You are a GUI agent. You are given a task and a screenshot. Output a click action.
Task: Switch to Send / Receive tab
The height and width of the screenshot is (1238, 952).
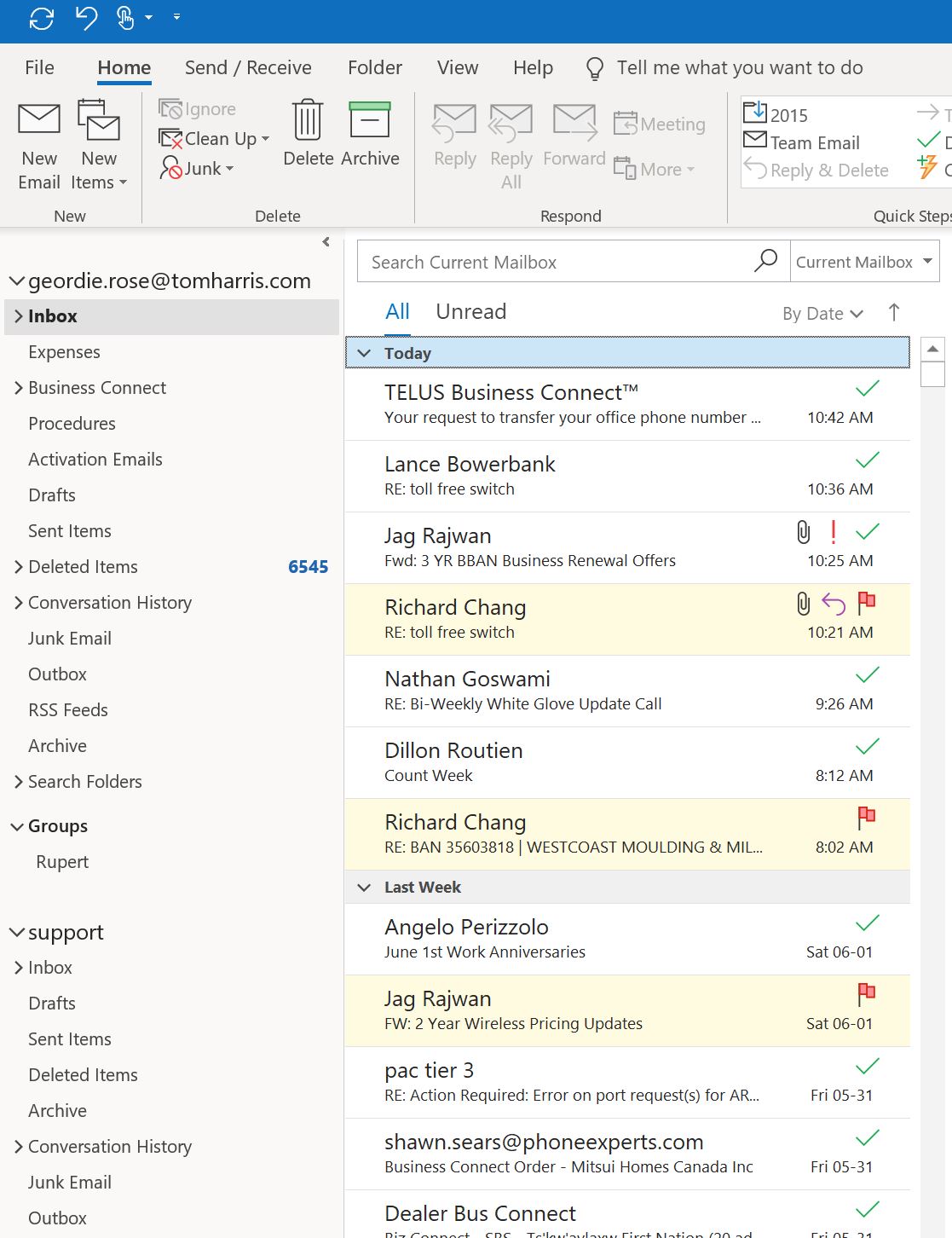[x=248, y=67]
